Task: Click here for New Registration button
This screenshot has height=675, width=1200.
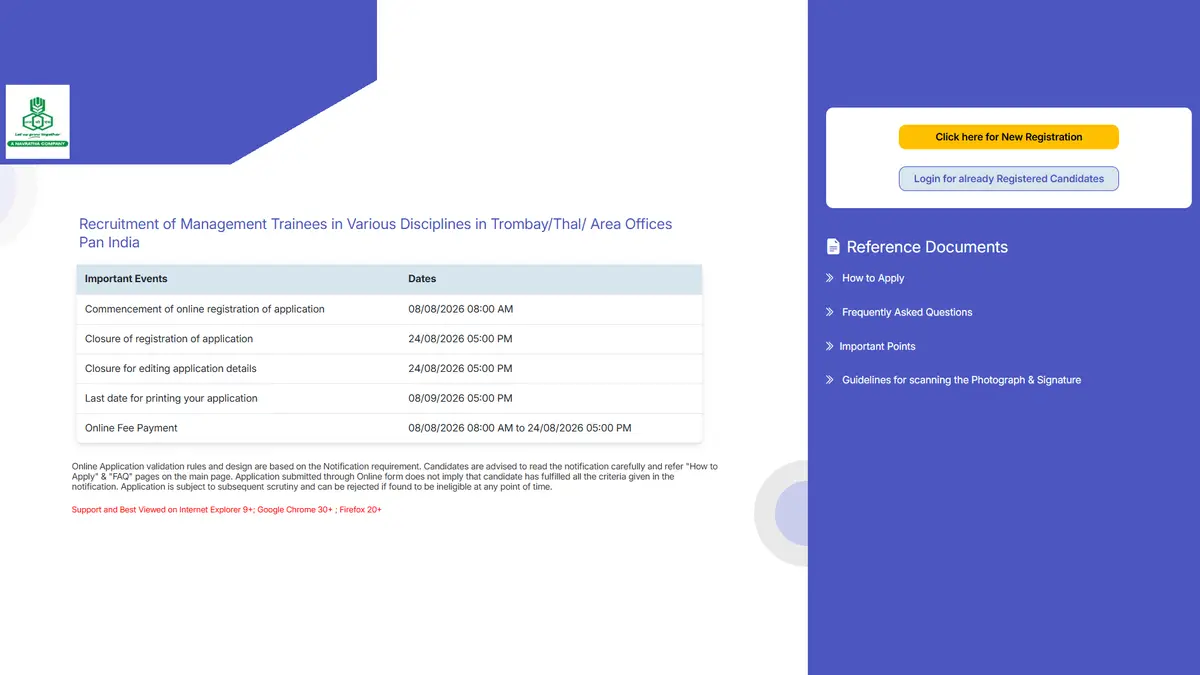Action: click(x=1009, y=137)
